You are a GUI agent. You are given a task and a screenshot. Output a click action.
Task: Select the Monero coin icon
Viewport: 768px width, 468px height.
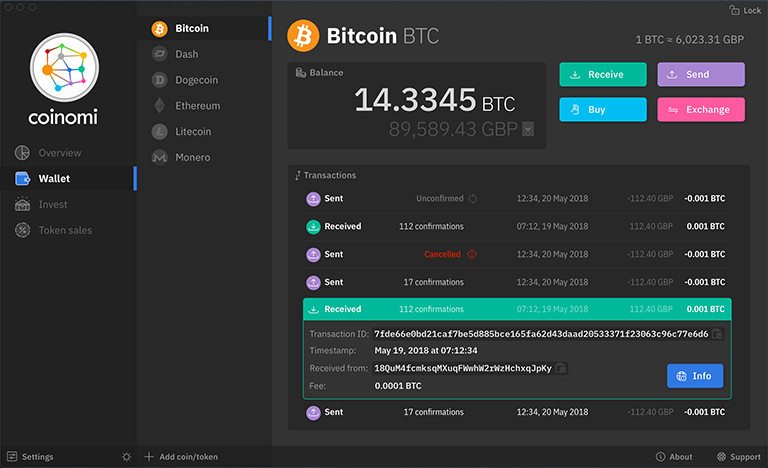tap(159, 157)
